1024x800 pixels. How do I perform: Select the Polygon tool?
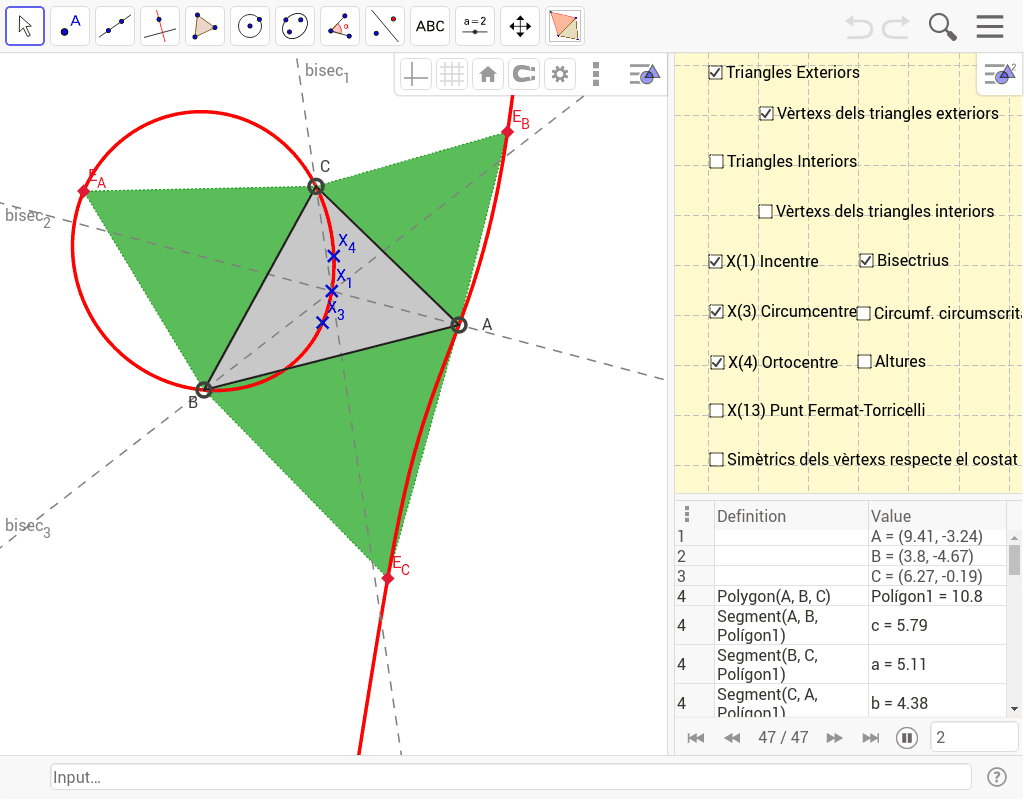point(205,26)
